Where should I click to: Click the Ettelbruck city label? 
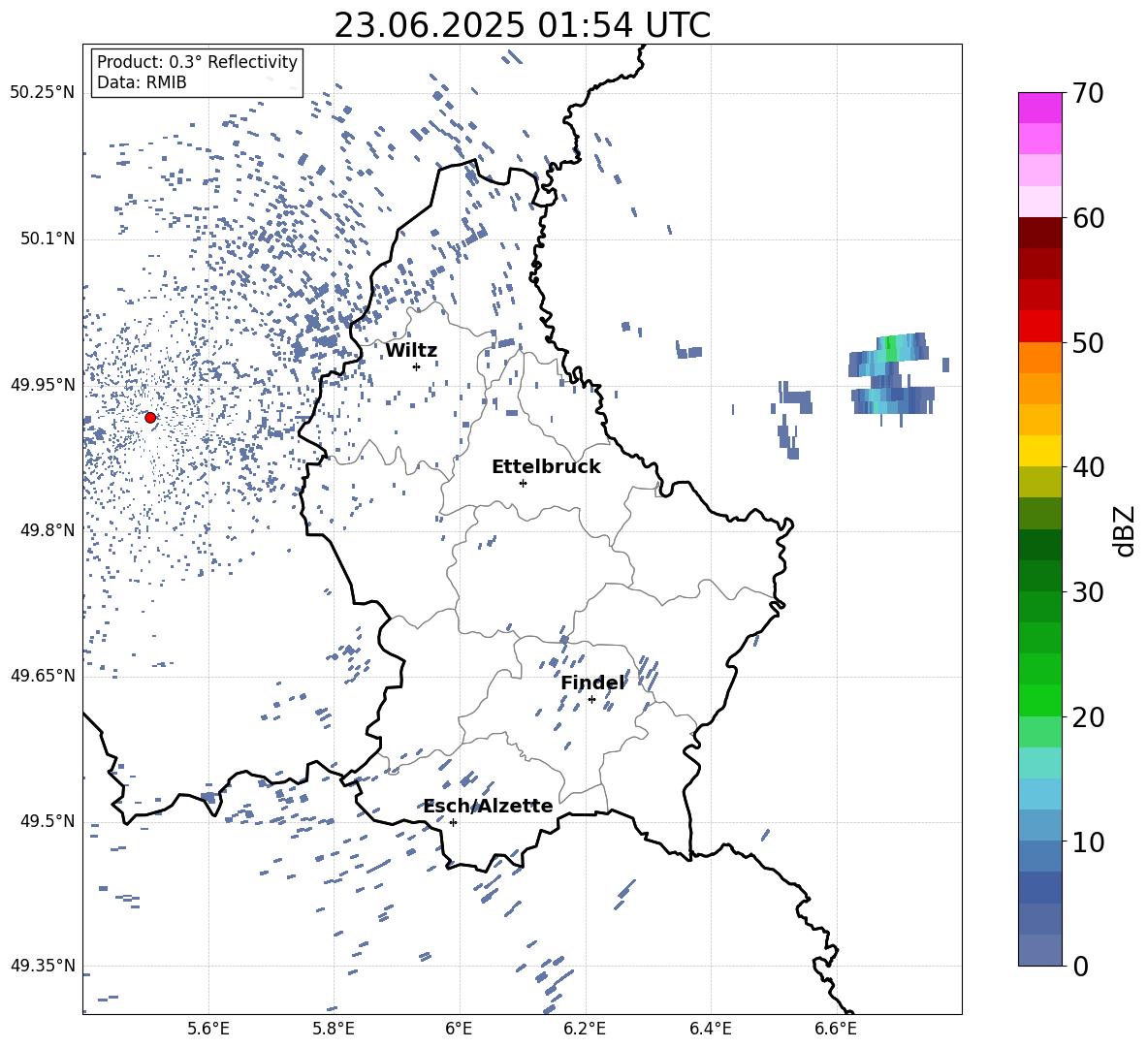(x=546, y=467)
